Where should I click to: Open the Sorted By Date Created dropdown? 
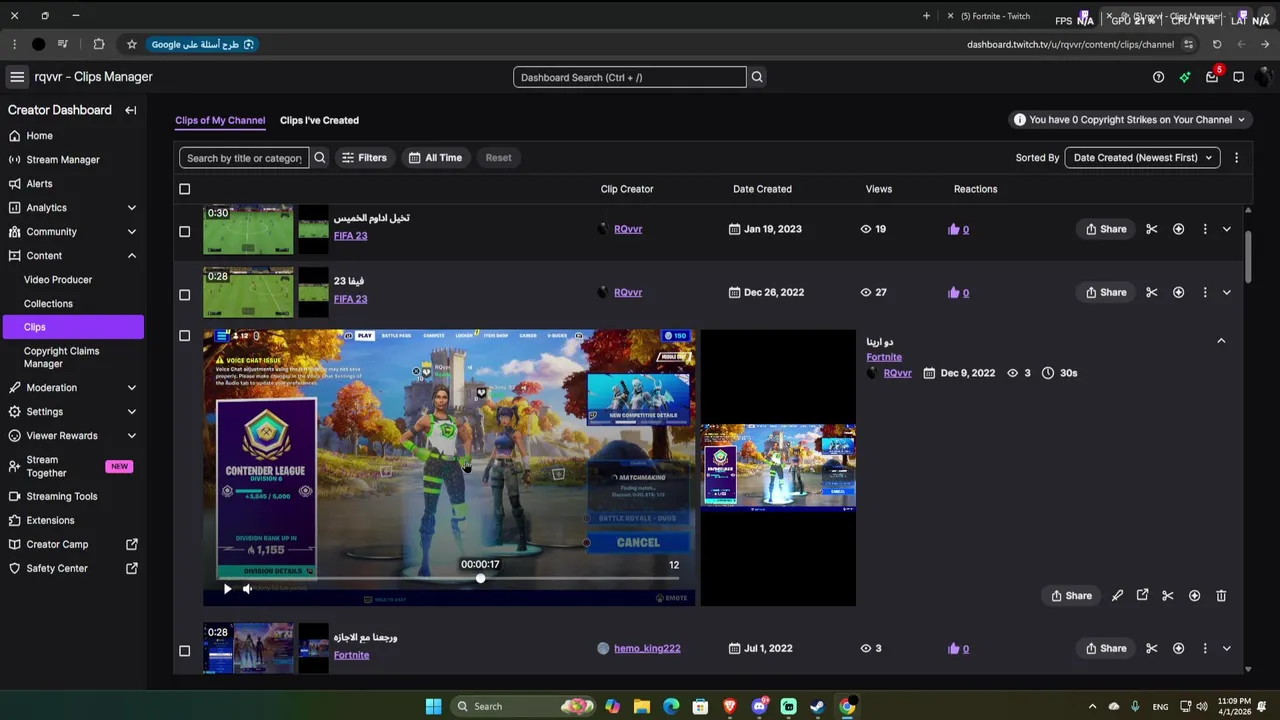click(1142, 158)
